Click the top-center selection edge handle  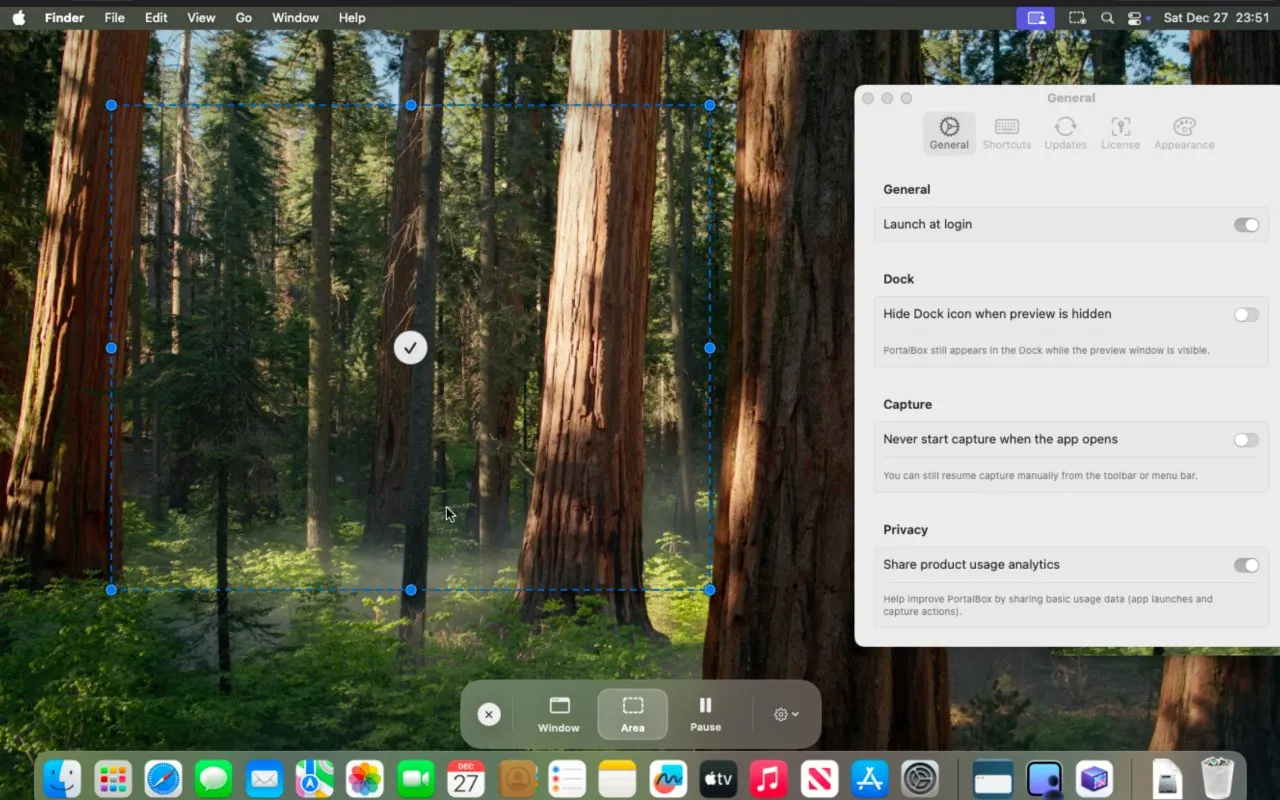tap(411, 105)
